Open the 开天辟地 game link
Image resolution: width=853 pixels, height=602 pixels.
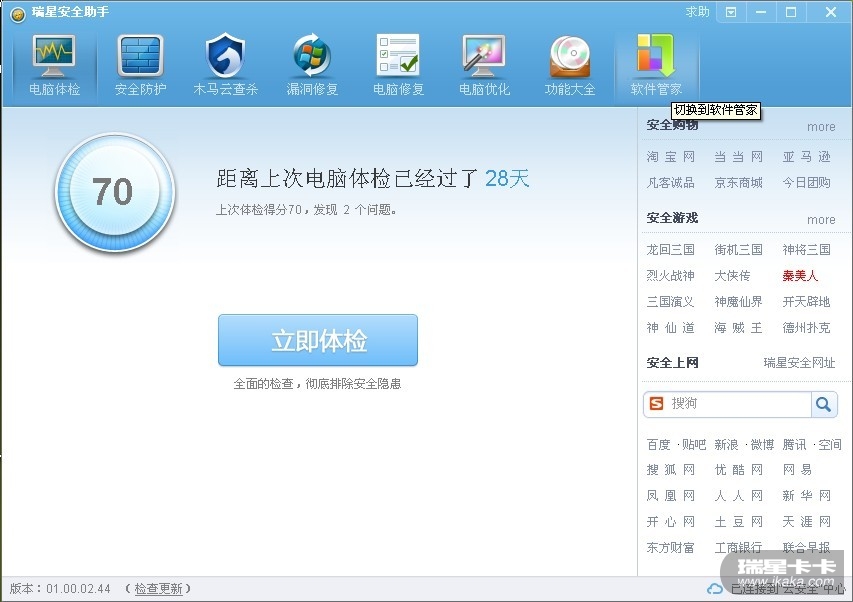pos(806,302)
